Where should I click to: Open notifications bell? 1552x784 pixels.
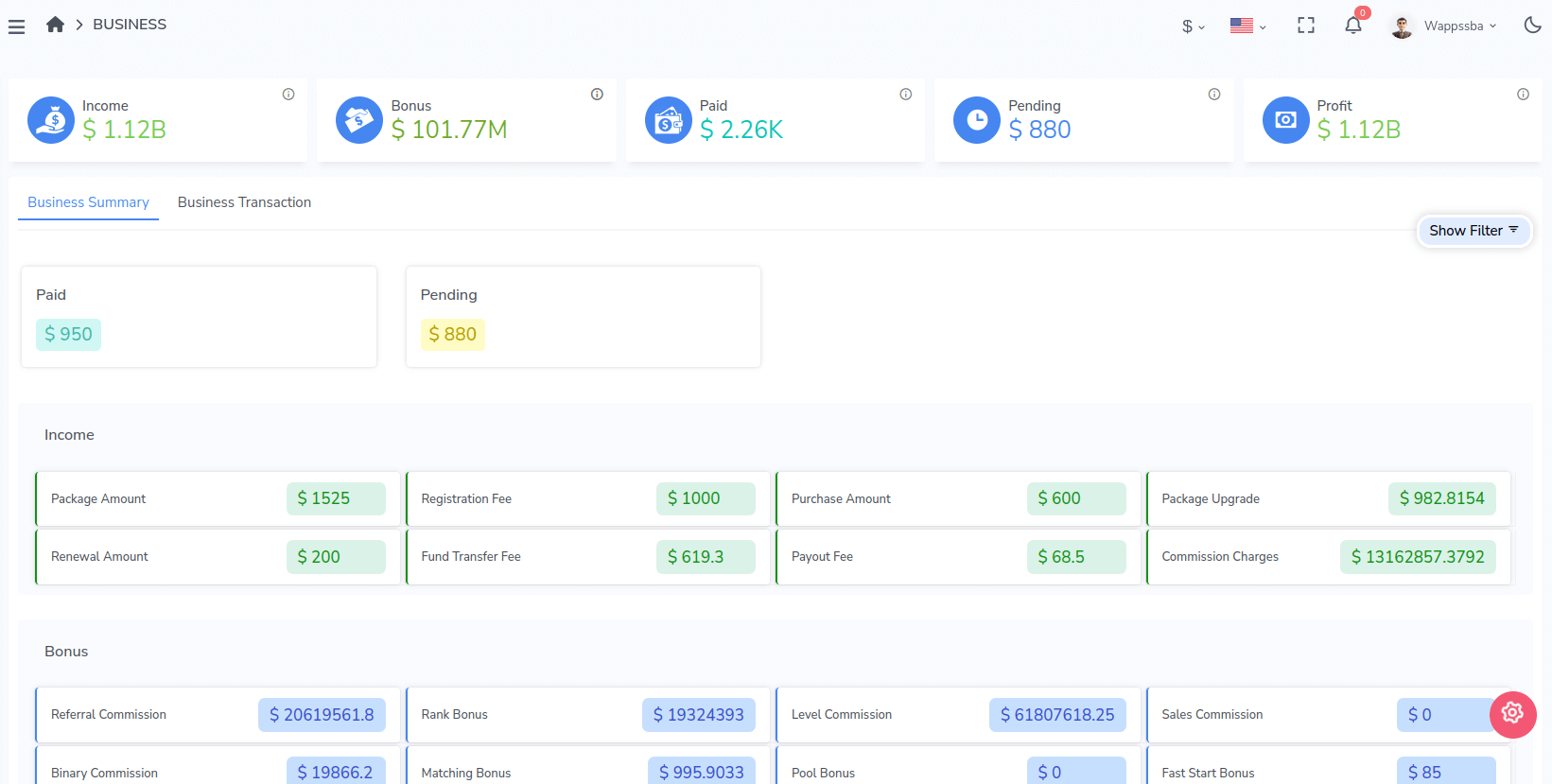[1353, 26]
